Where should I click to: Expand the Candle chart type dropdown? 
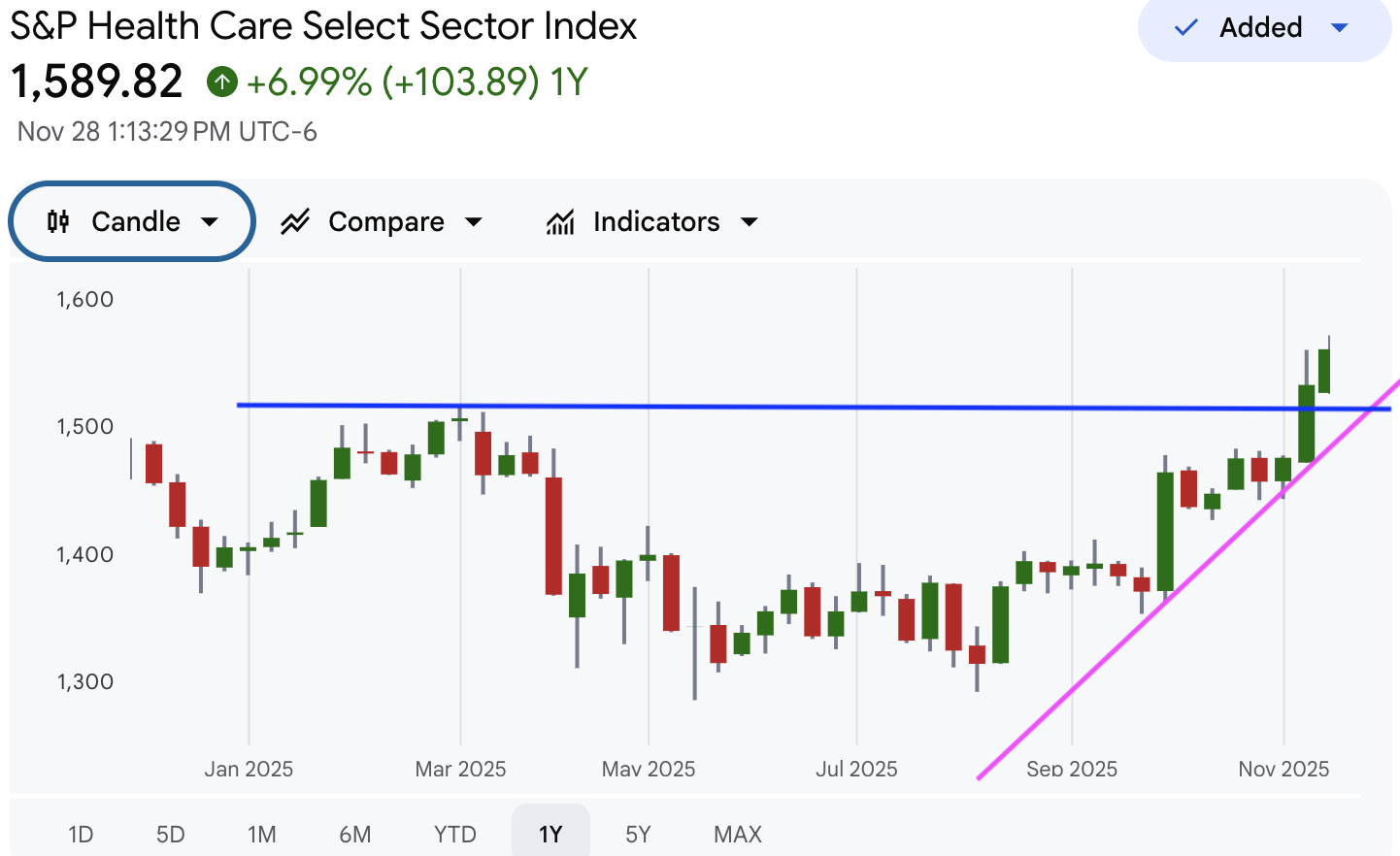210,222
